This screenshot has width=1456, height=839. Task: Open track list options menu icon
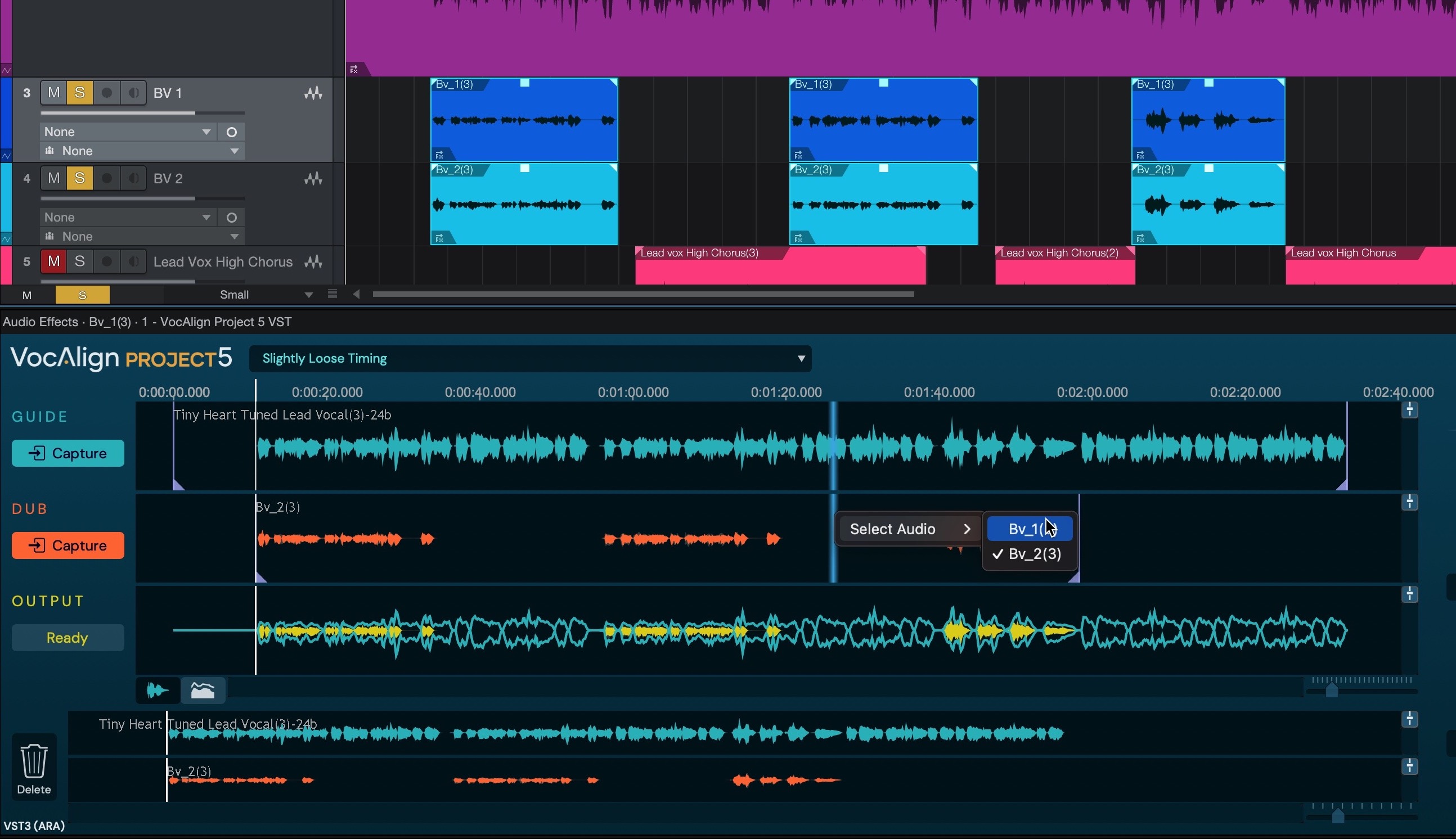[x=332, y=295]
